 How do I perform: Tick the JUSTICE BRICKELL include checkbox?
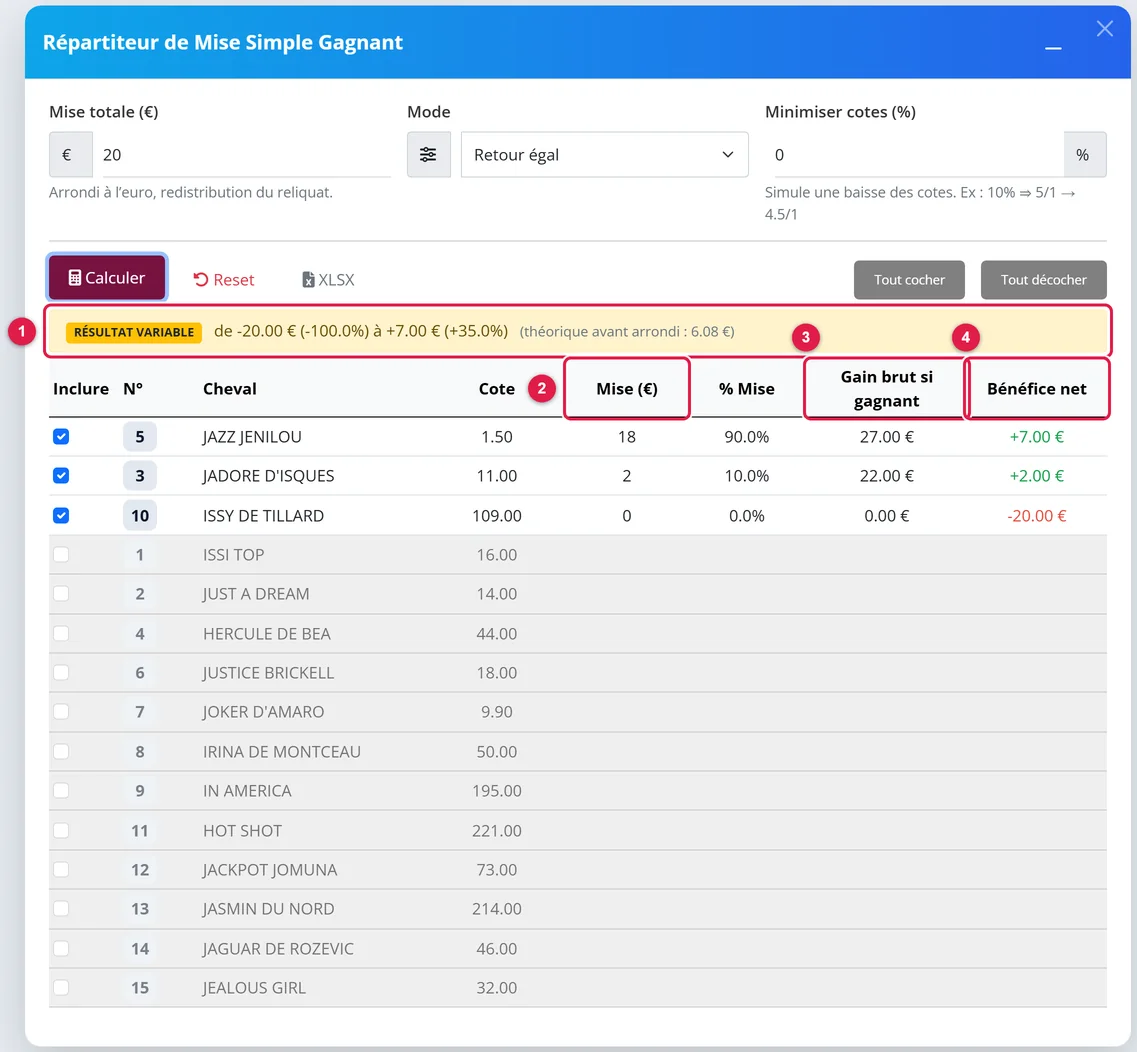coord(61,673)
